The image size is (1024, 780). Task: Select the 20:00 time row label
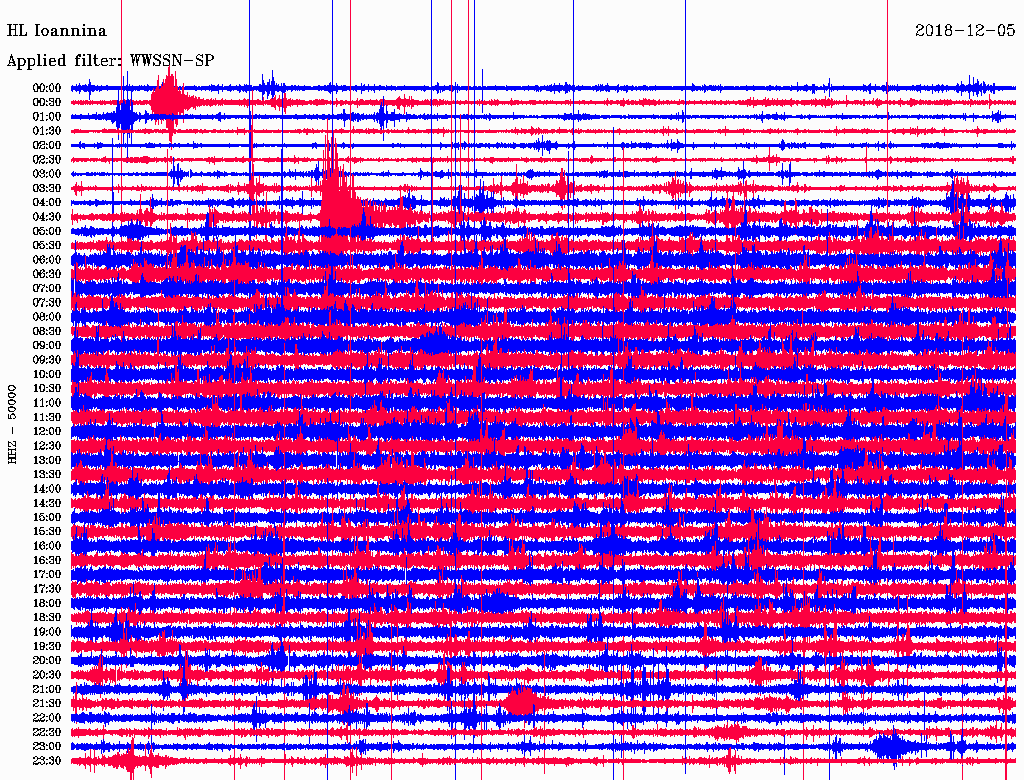pyautogui.click(x=47, y=661)
